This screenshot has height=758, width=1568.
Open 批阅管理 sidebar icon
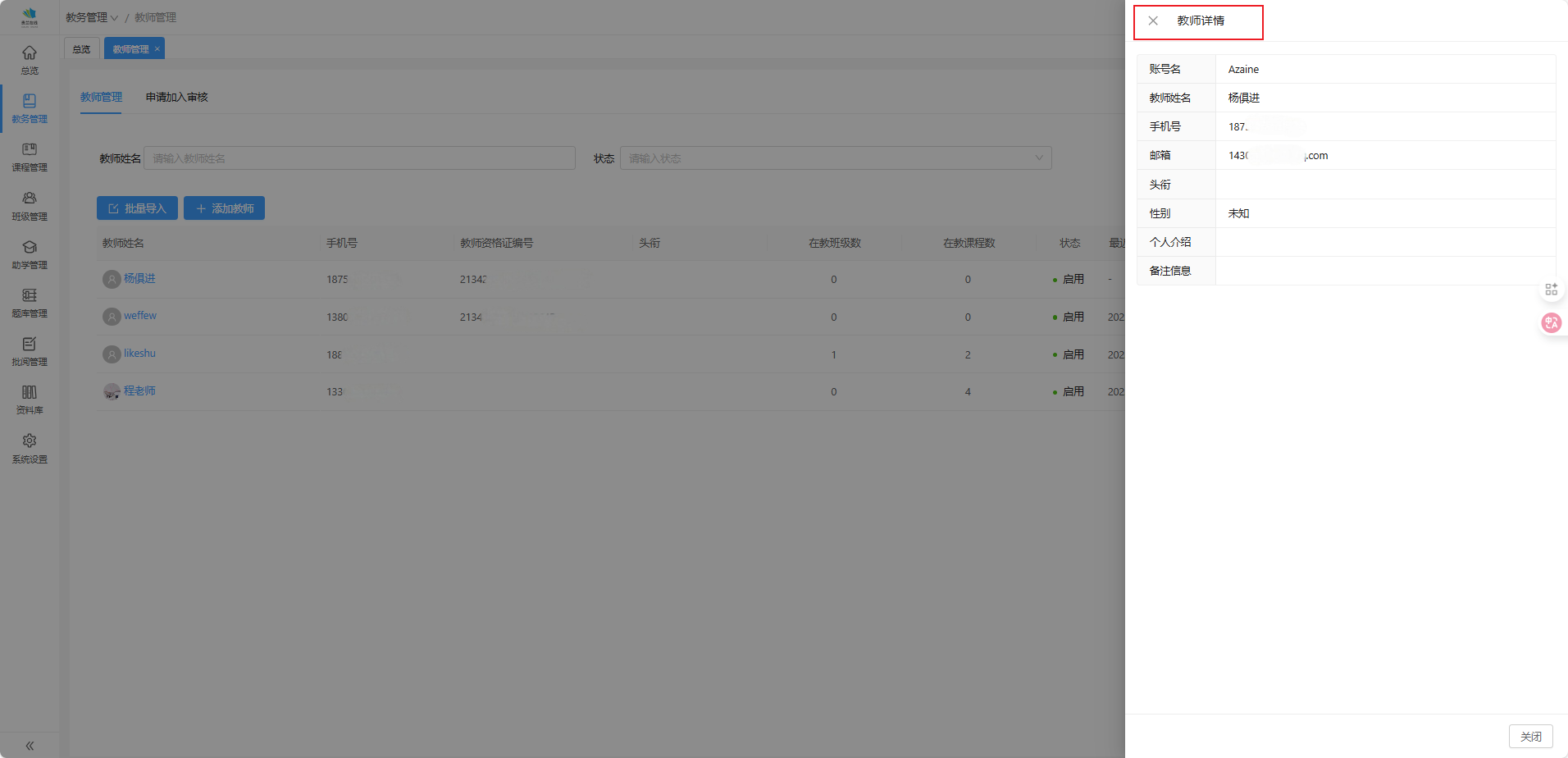(x=30, y=350)
